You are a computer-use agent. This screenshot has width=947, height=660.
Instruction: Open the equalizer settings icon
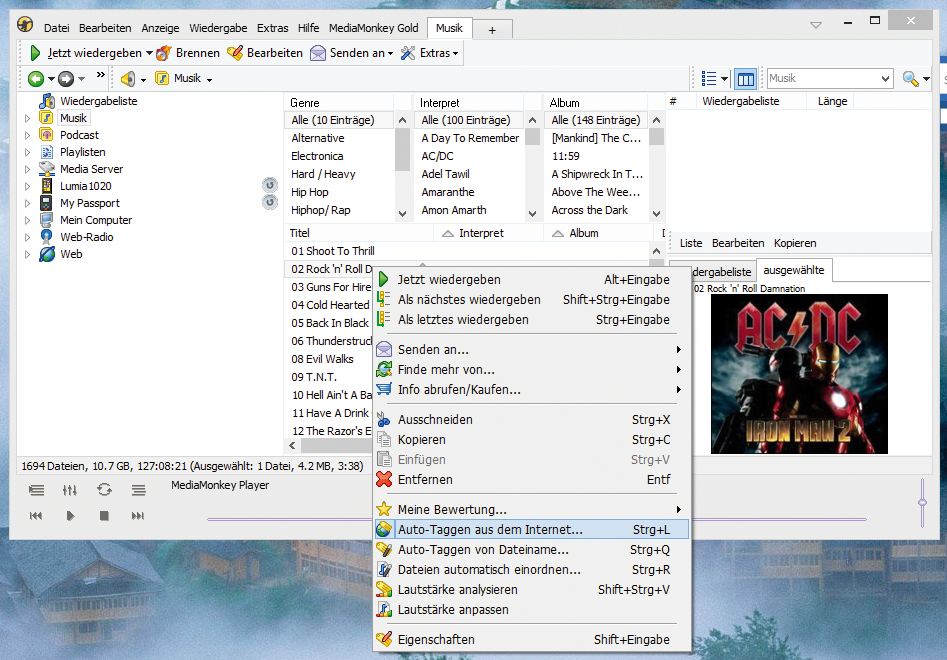pos(70,490)
